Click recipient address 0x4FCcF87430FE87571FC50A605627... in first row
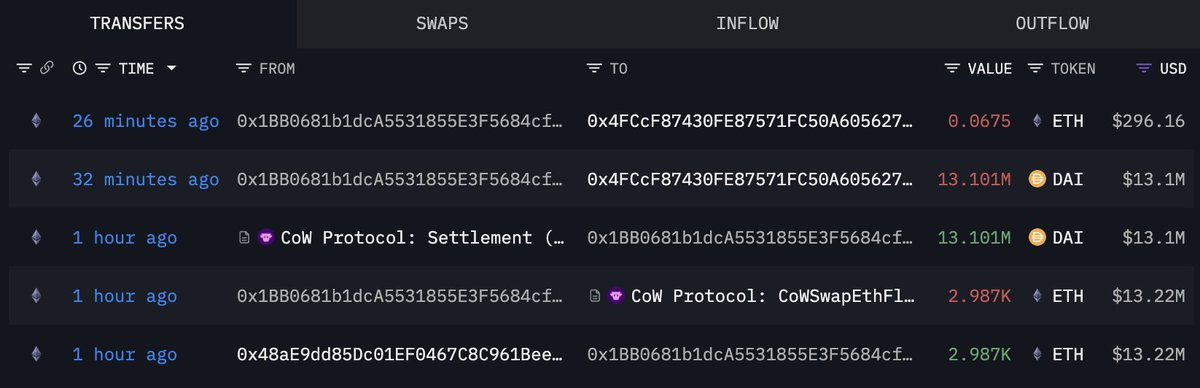The image size is (1200, 388). [x=750, y=121]
